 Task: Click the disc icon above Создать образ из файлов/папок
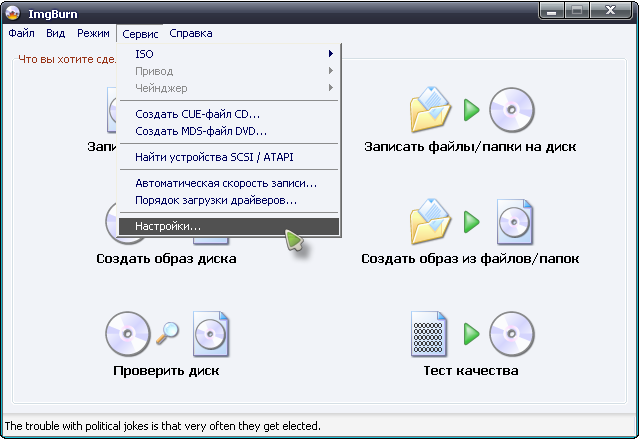pos(512,221)
